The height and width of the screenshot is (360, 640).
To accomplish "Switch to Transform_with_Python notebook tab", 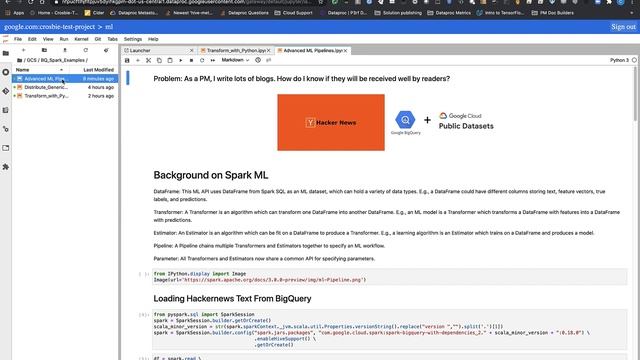I will (x=236, y=51).
